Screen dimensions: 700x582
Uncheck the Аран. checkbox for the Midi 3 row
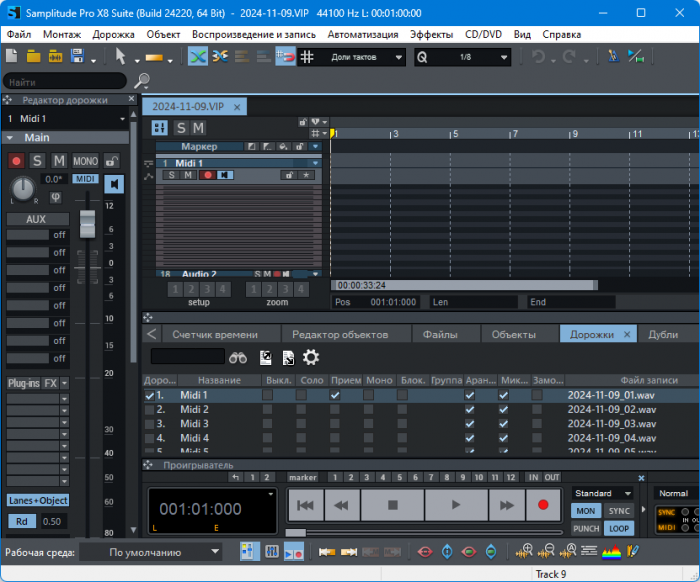pos(470,424)
